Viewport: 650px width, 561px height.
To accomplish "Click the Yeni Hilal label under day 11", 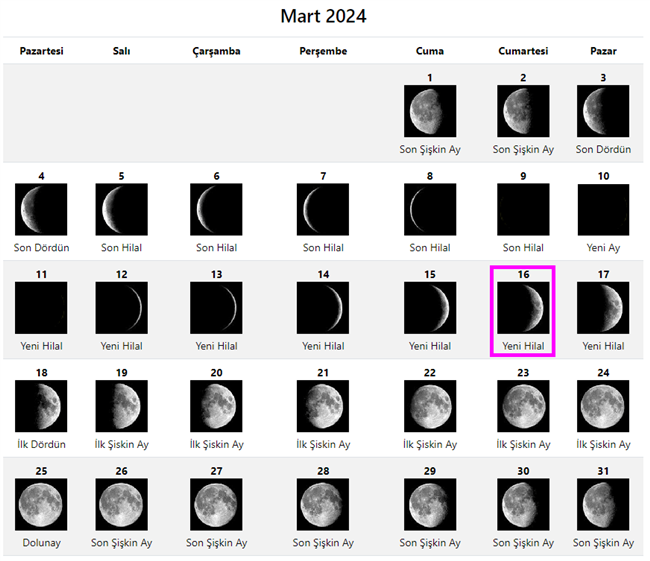I will pos(41,346).
